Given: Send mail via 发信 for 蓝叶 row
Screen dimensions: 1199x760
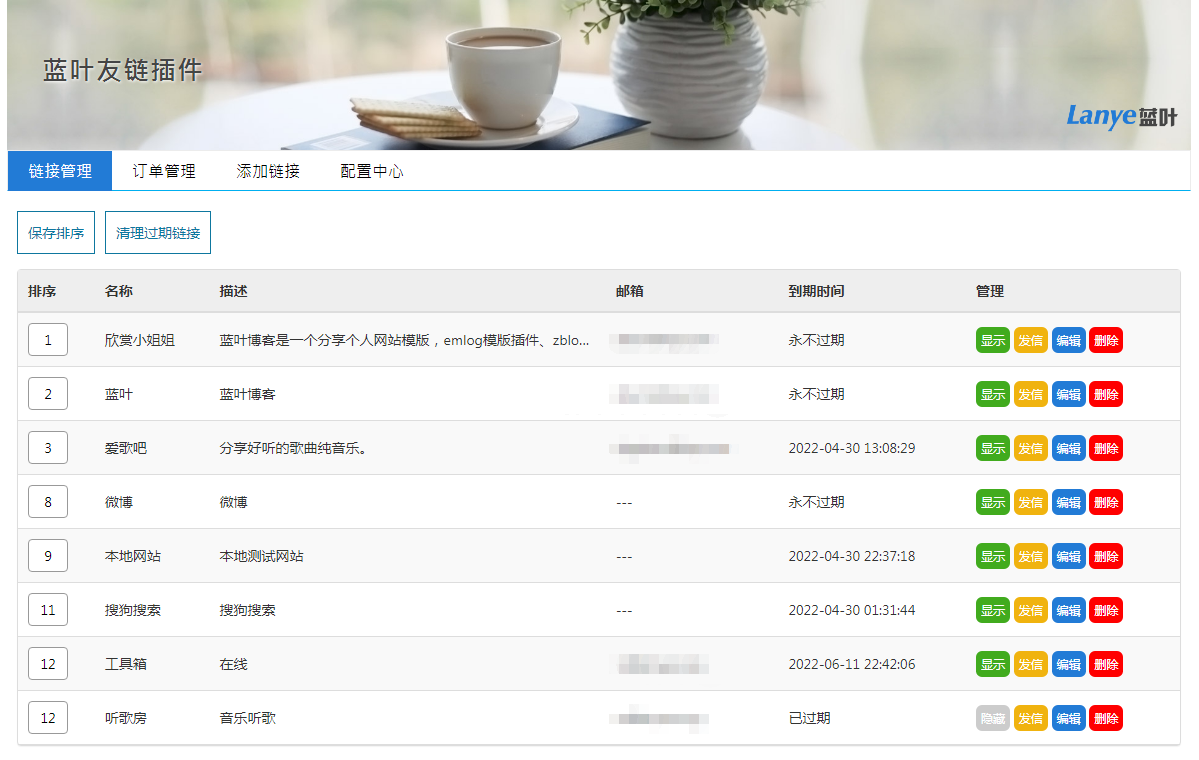Looking at the screenshot, I should coord(1030,395).
